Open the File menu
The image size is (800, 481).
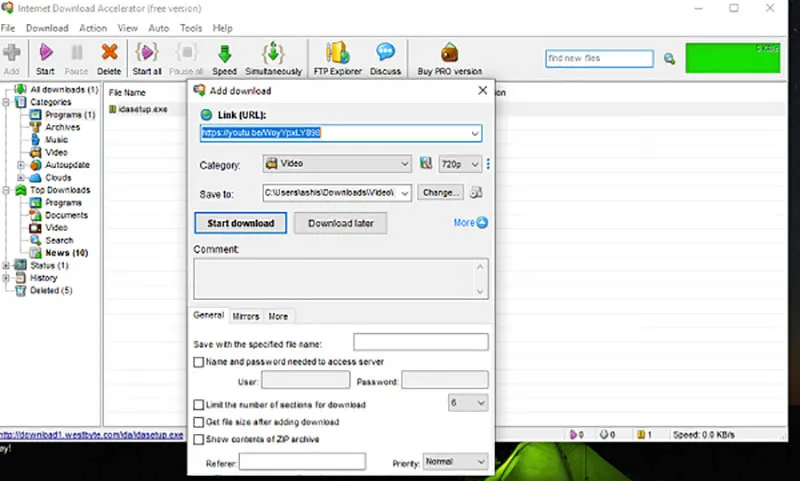coord(8,28)
